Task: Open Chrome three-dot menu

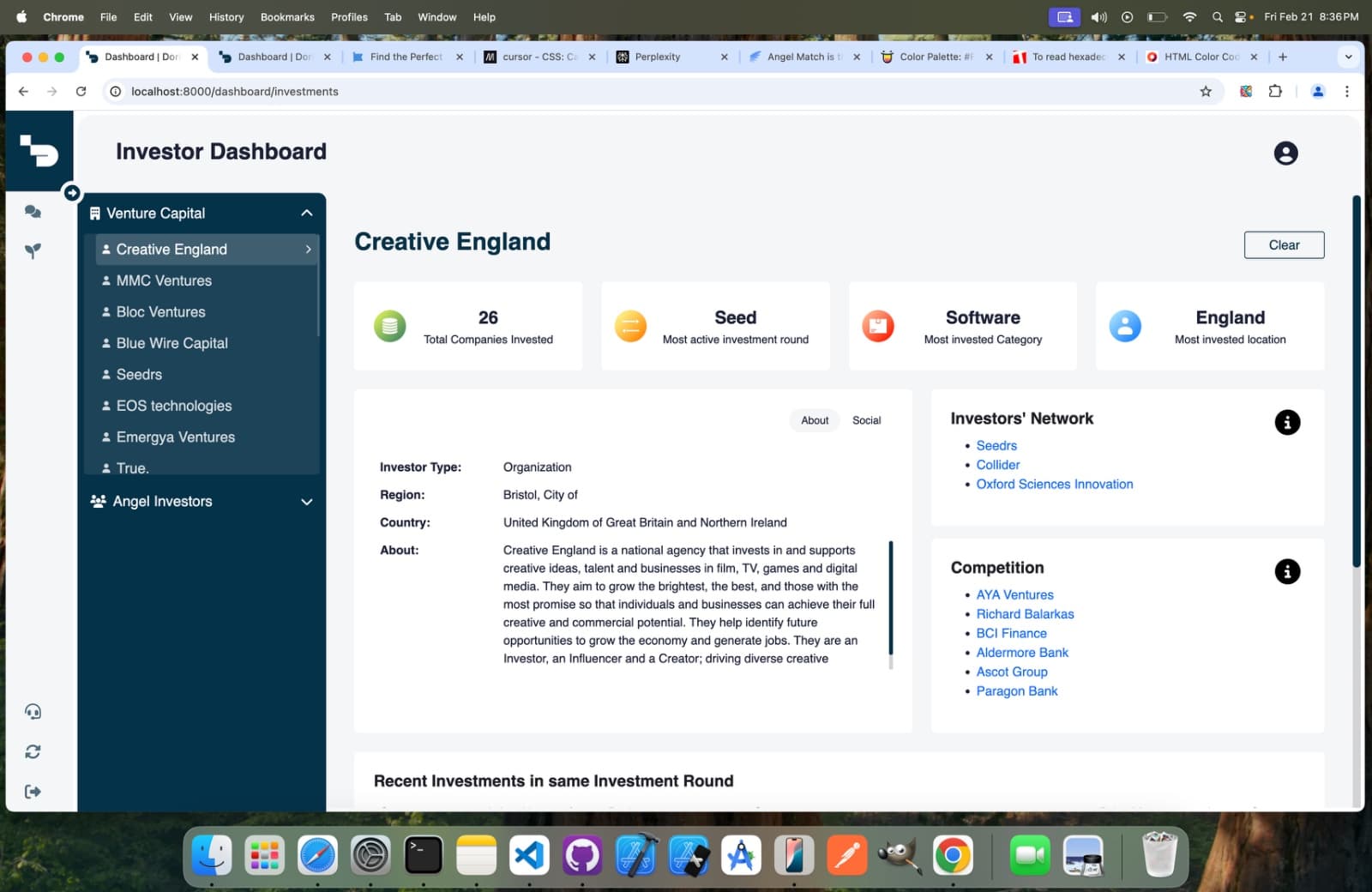Action: [1347, 92]
